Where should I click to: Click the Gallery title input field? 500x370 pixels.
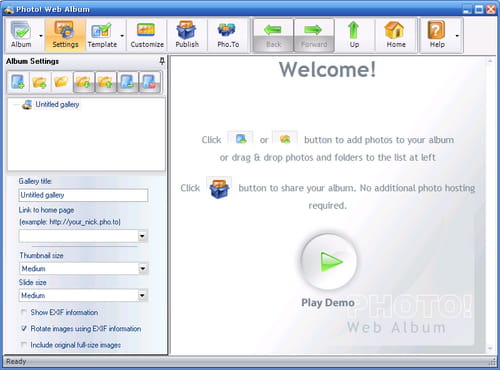(83, 195)
